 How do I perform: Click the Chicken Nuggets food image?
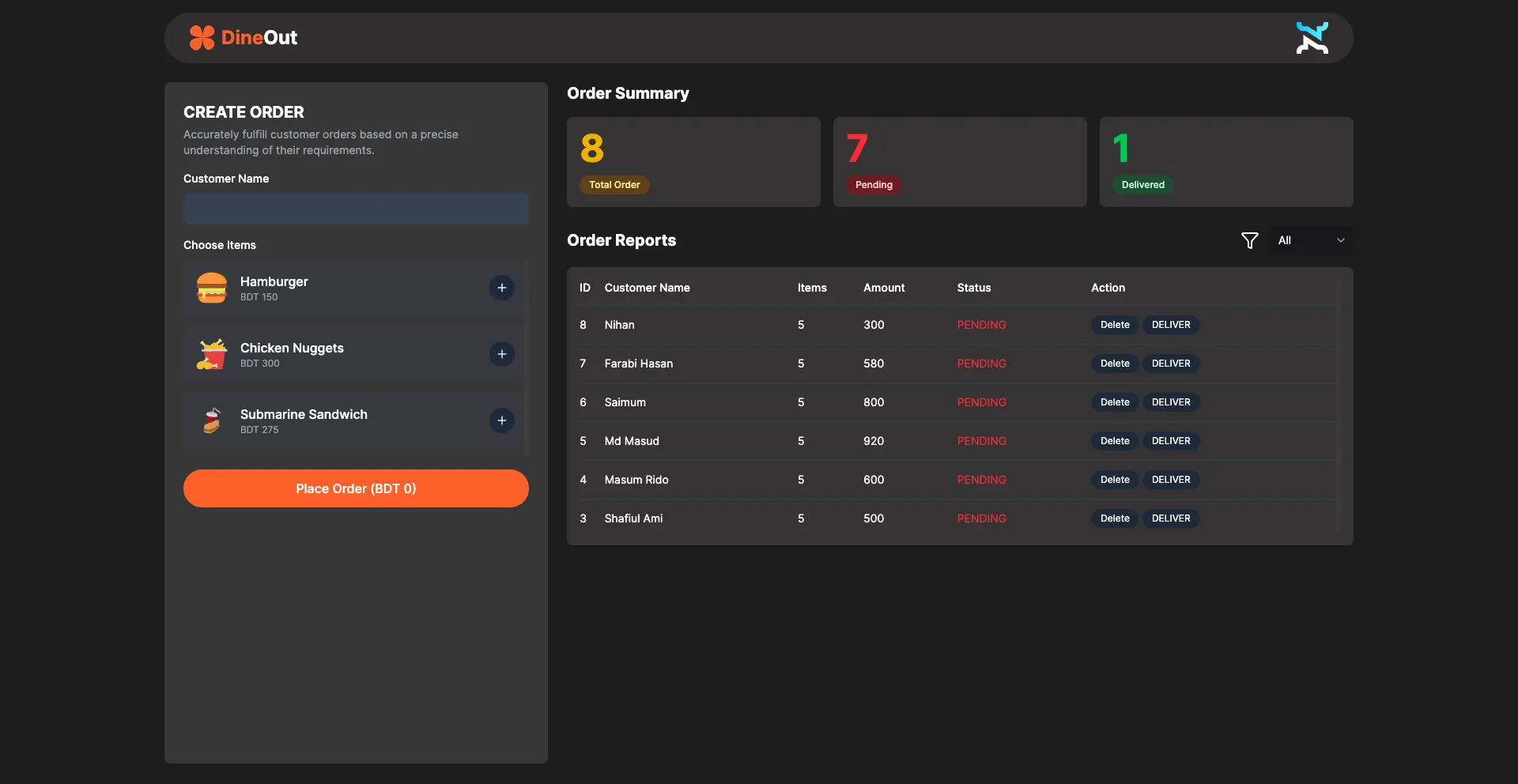pos(212,355)
